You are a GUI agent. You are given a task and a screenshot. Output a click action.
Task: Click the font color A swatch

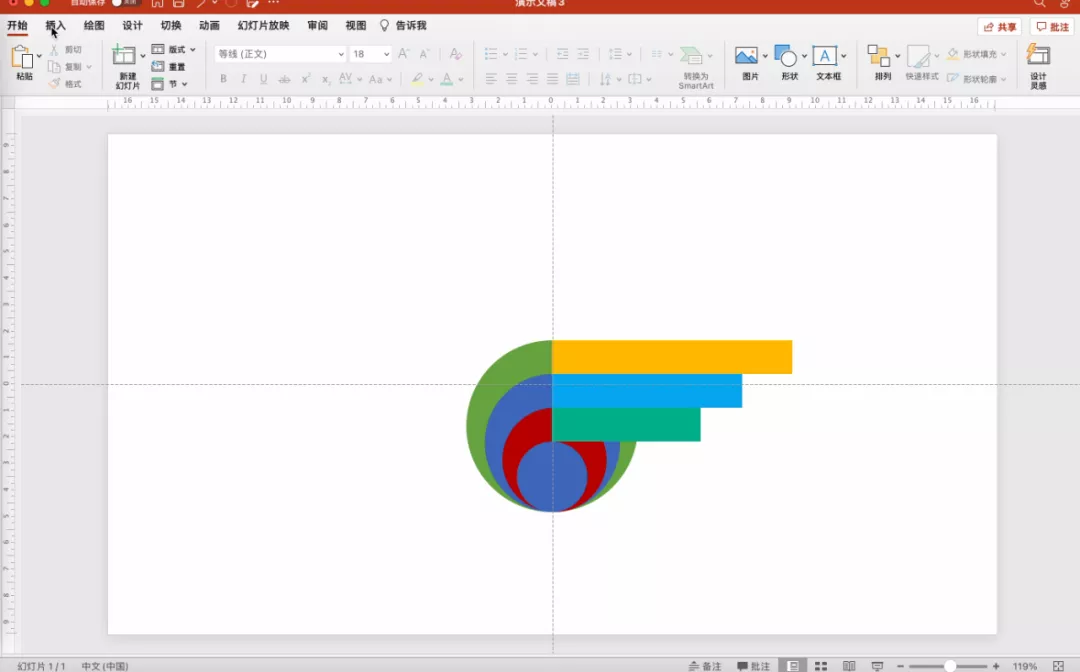[x=446, y=79]
